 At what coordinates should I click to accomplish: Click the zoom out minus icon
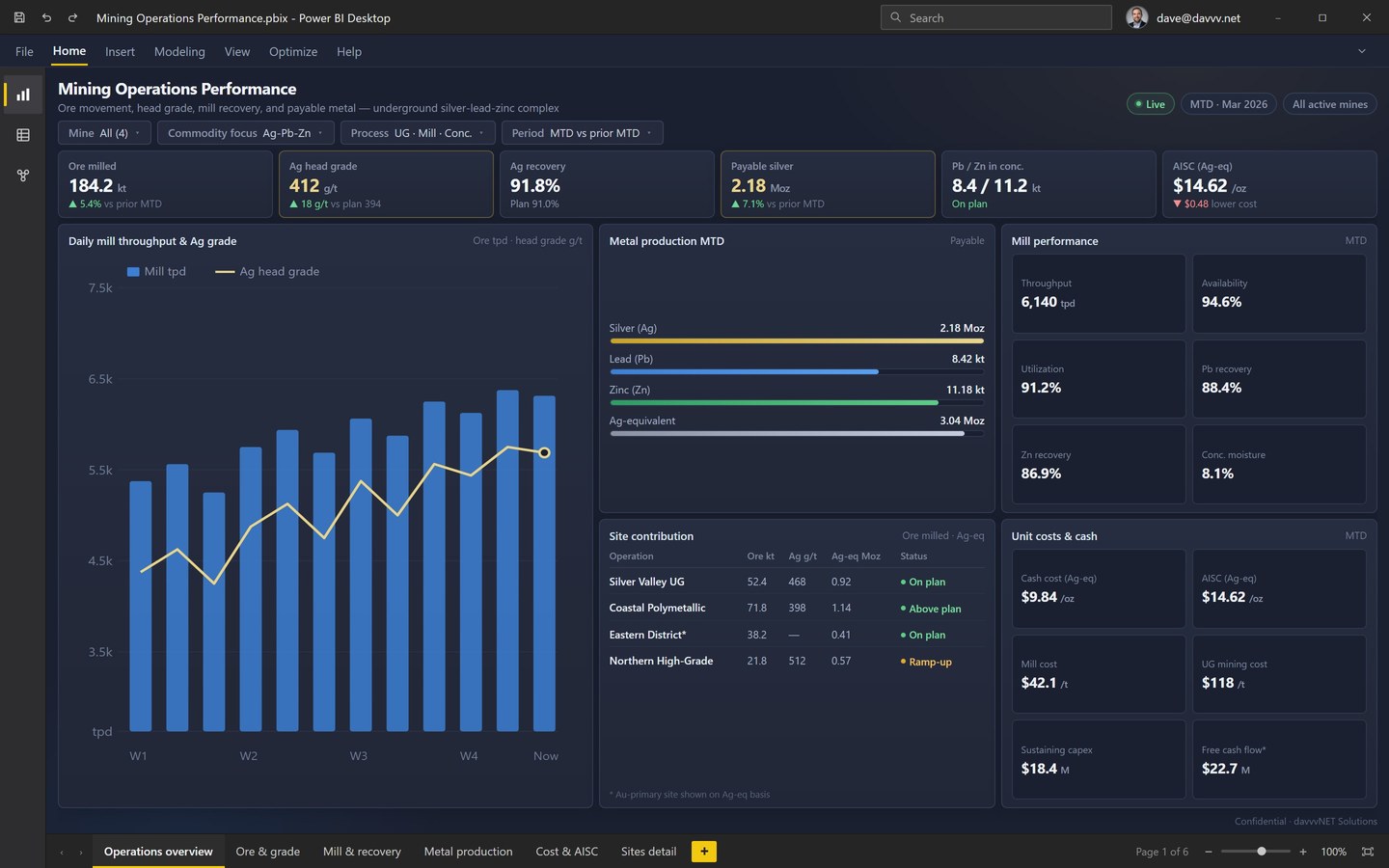click(1209, 852)
